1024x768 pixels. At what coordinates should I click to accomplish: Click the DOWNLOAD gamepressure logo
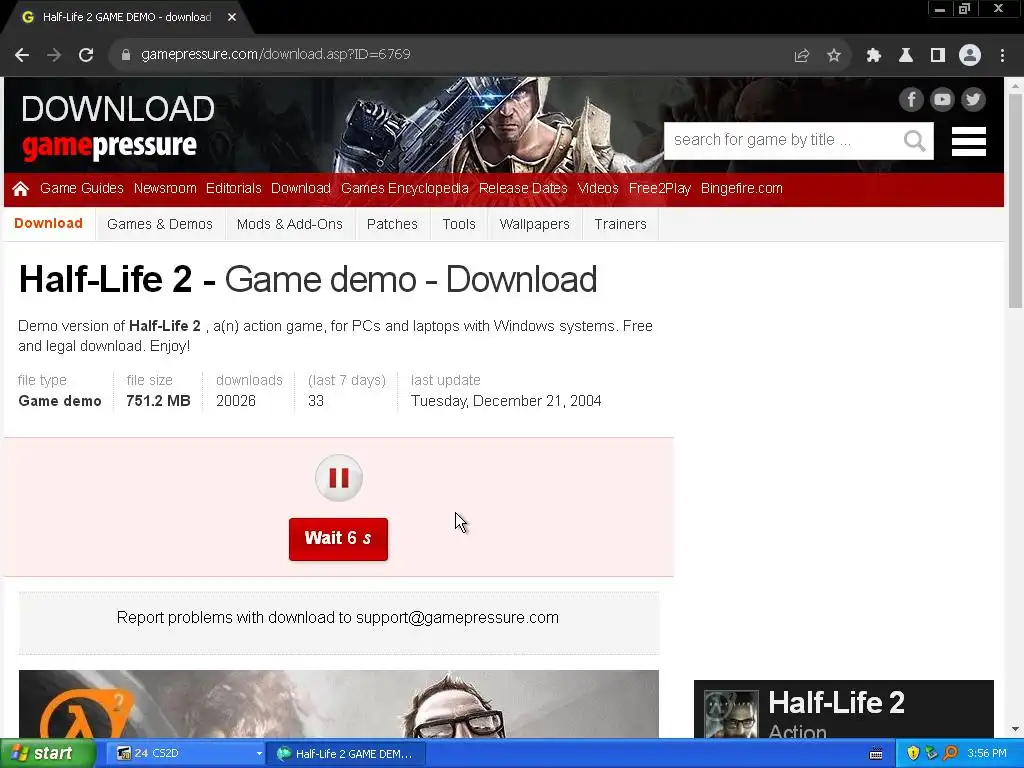(118, 127)
